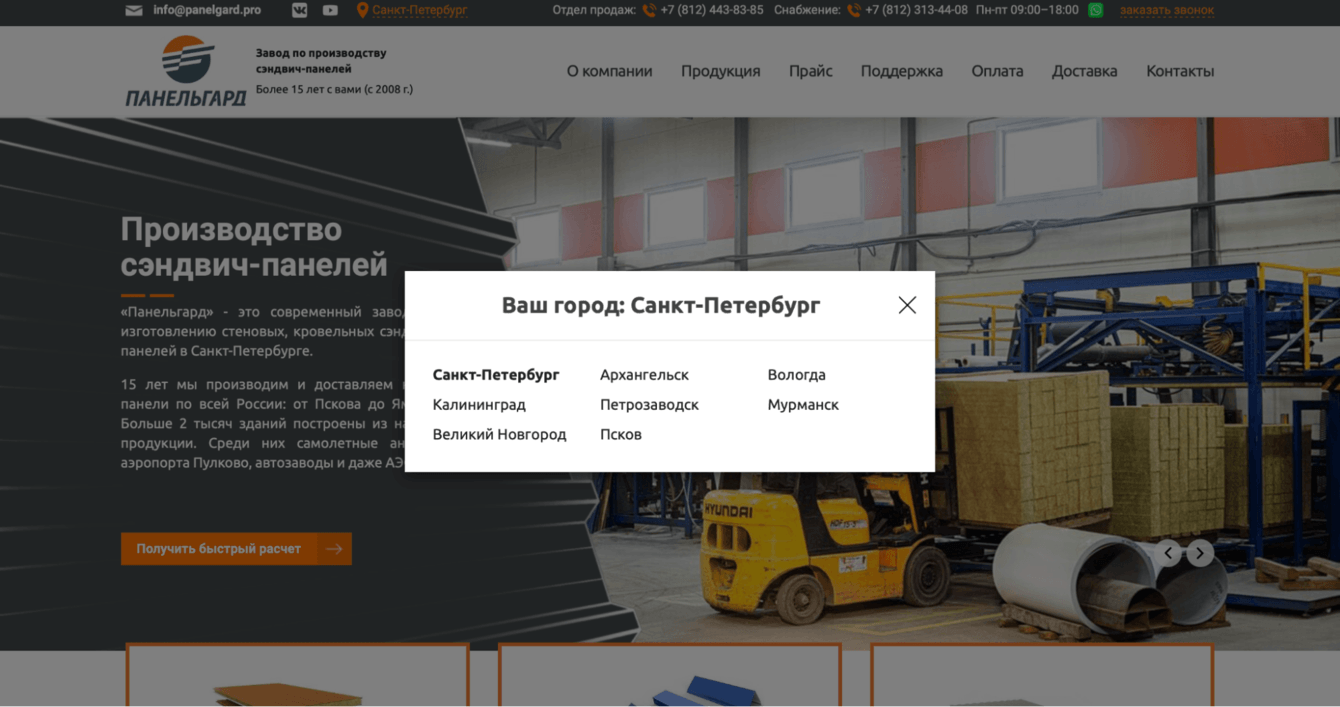Screen dimensions: 1340x707
Task: Call sales number +7 (812) 443-83-85
Action: 712,10
